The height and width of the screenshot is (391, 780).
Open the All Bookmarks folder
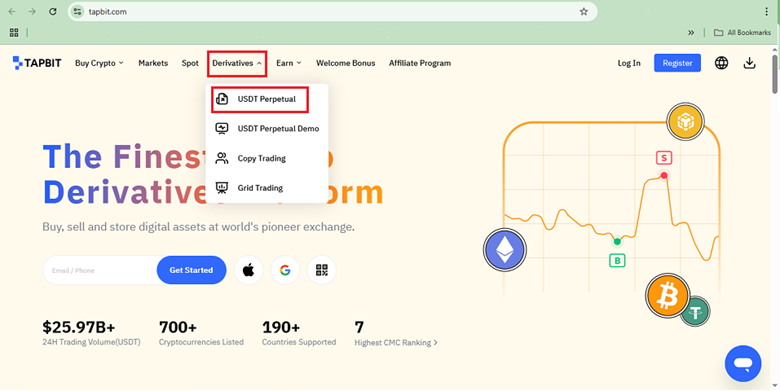pyautogui.click(x=742, y=32)
